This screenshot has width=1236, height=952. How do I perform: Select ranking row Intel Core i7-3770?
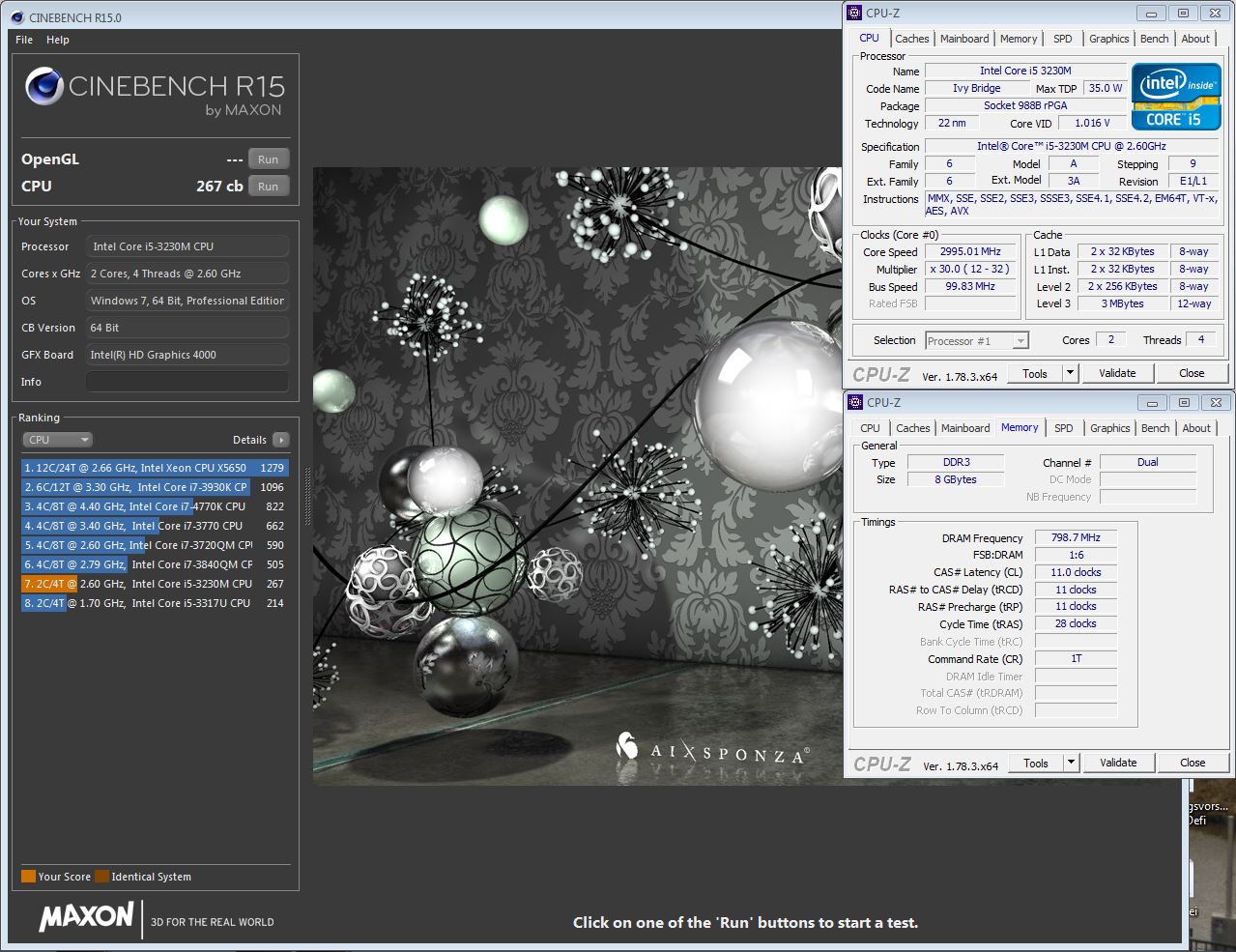tap(155, 526)
